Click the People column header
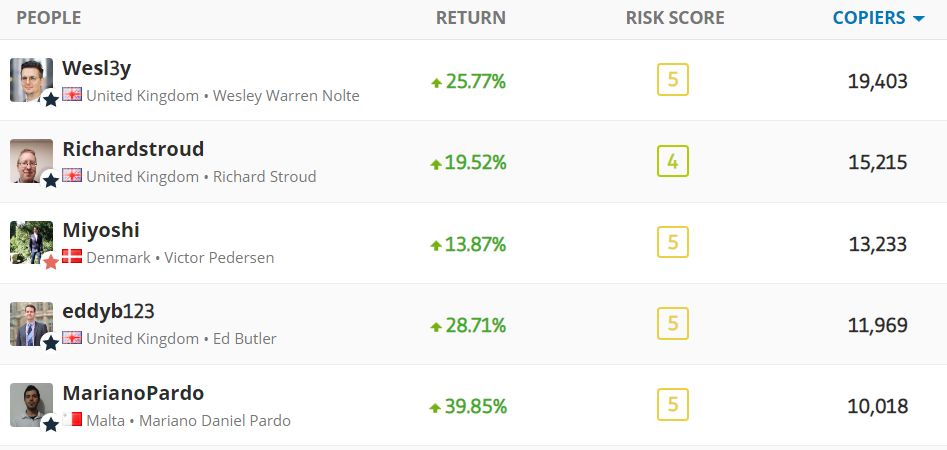 (49, 18)
